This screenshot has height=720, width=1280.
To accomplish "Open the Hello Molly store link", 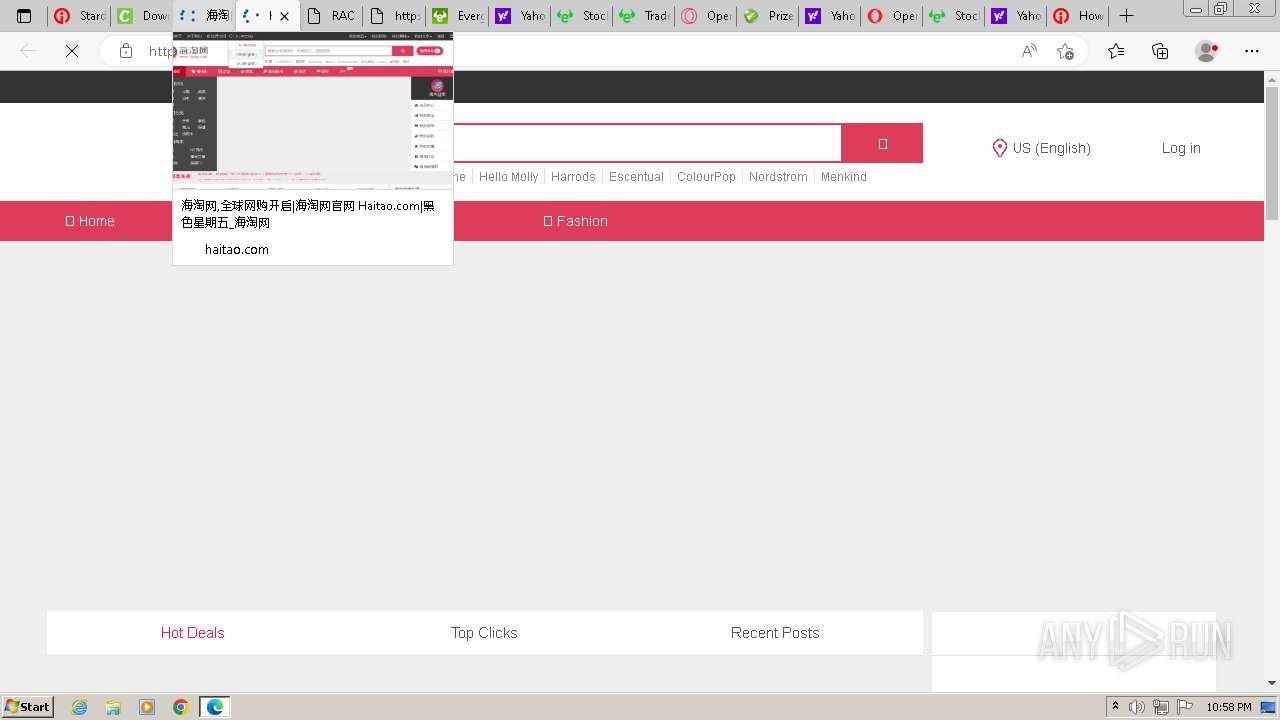I will 508,177.
